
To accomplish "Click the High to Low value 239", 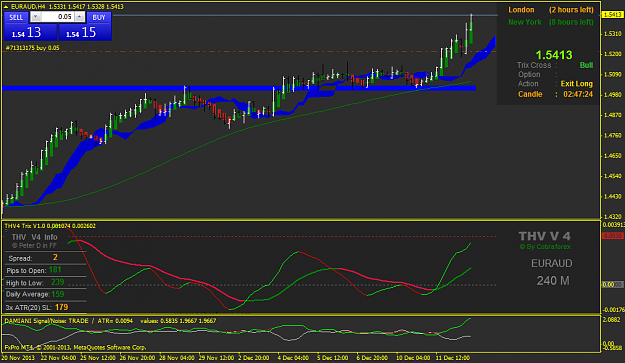I will point(58,282).
